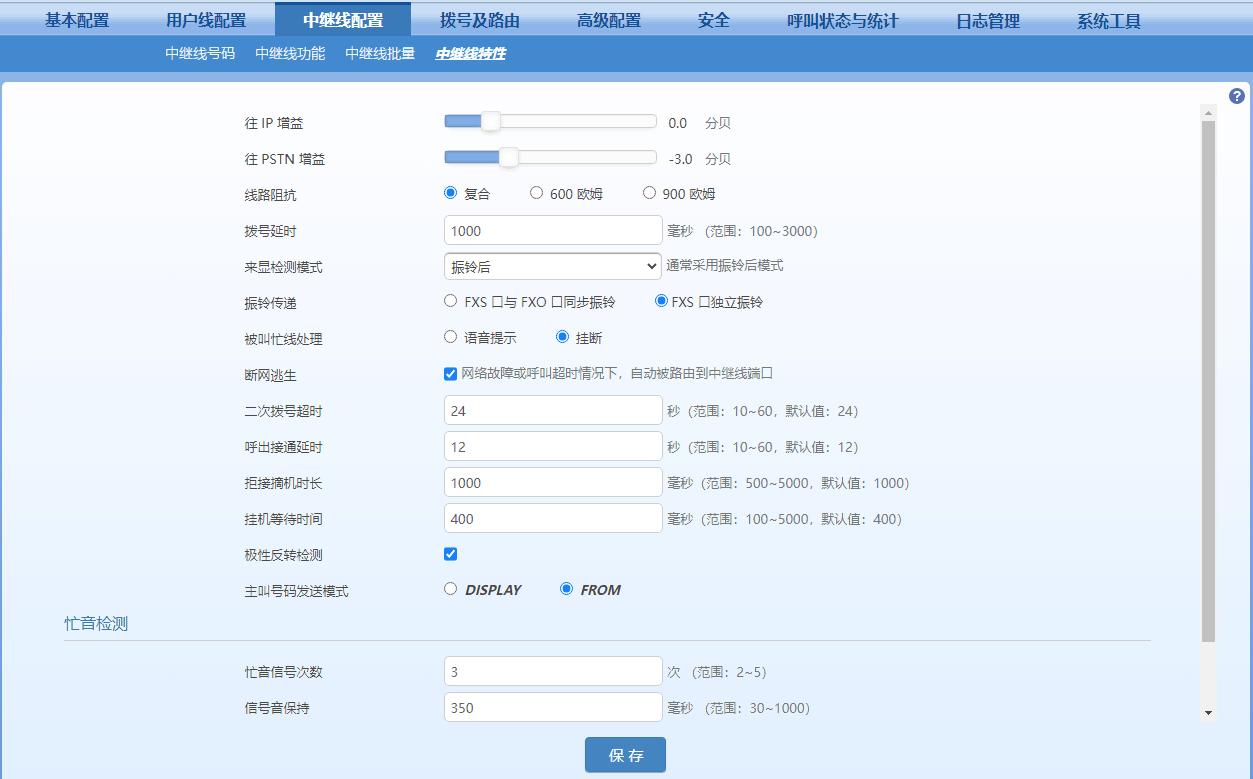
Task: Click the 忙音信号次数 input field
Action: click(552, 671)
